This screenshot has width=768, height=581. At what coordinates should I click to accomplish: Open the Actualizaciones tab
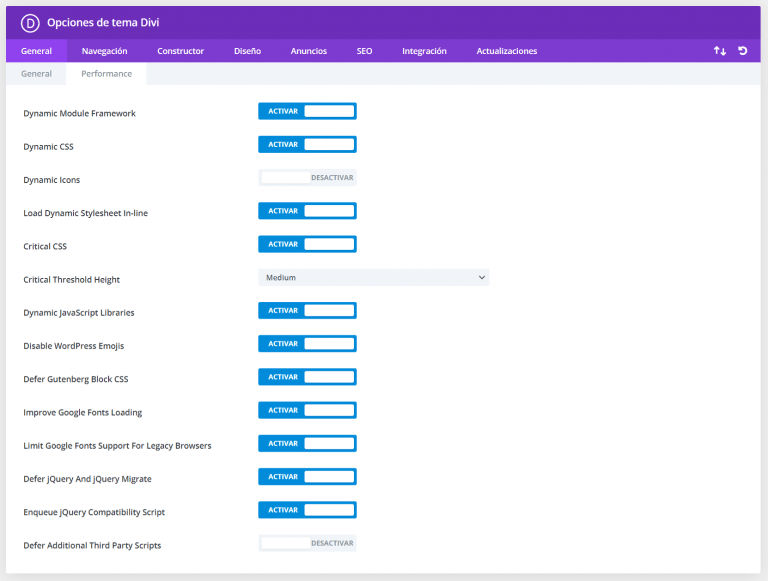(507, 51)
